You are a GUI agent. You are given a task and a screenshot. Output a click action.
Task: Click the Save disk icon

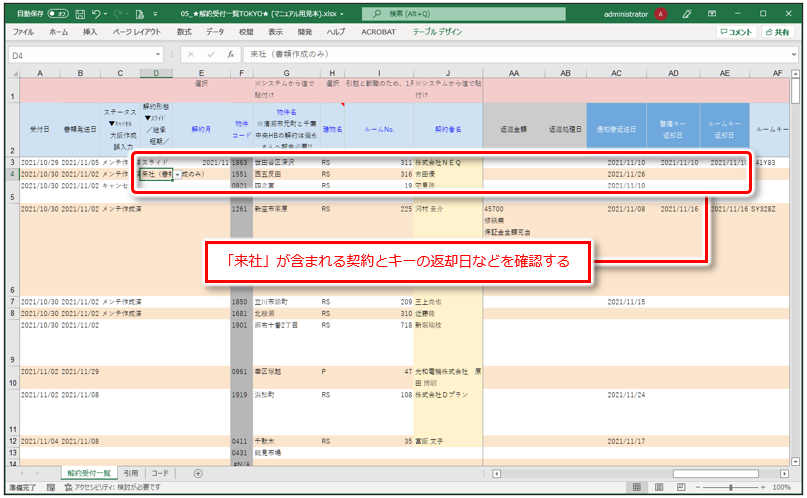point(80,14)
